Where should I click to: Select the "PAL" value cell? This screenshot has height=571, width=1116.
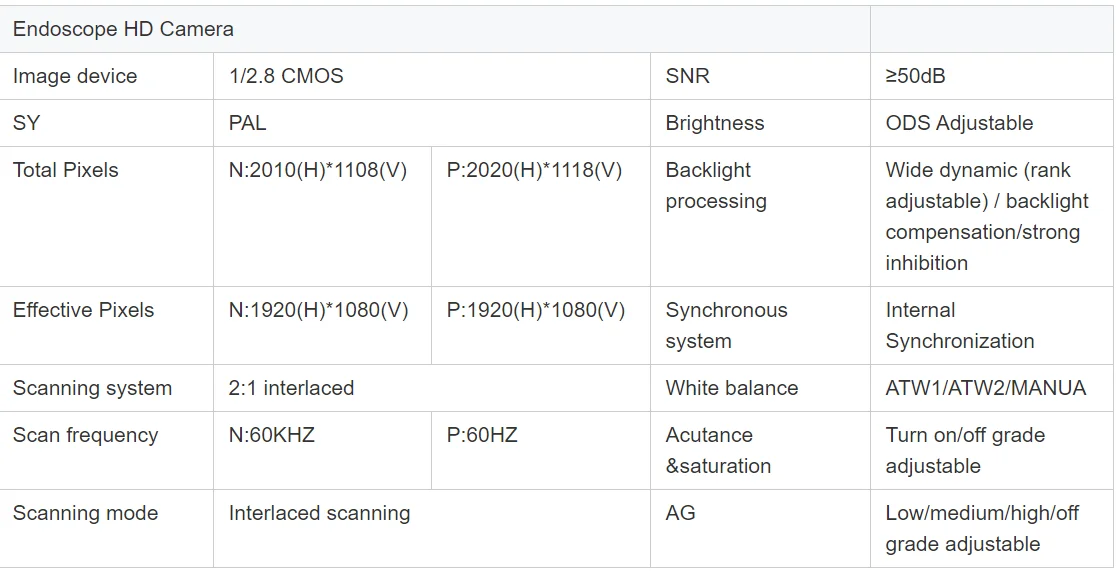point(248,123)
